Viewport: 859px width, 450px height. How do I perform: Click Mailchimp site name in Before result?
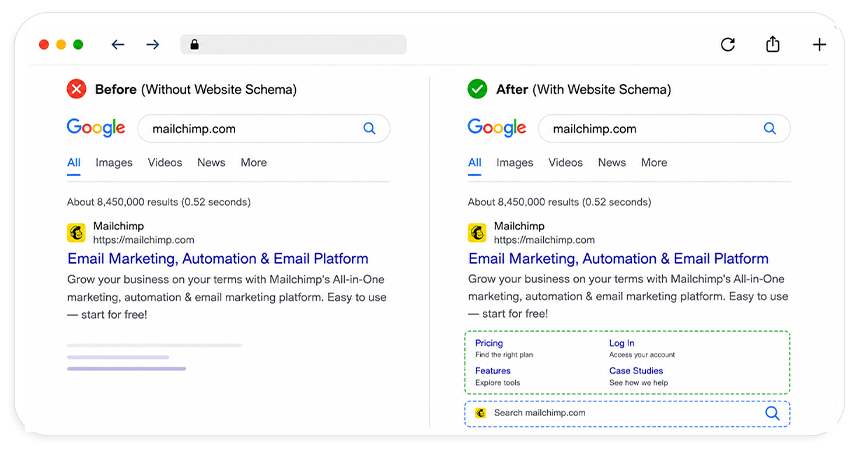(x=118, y=226)
